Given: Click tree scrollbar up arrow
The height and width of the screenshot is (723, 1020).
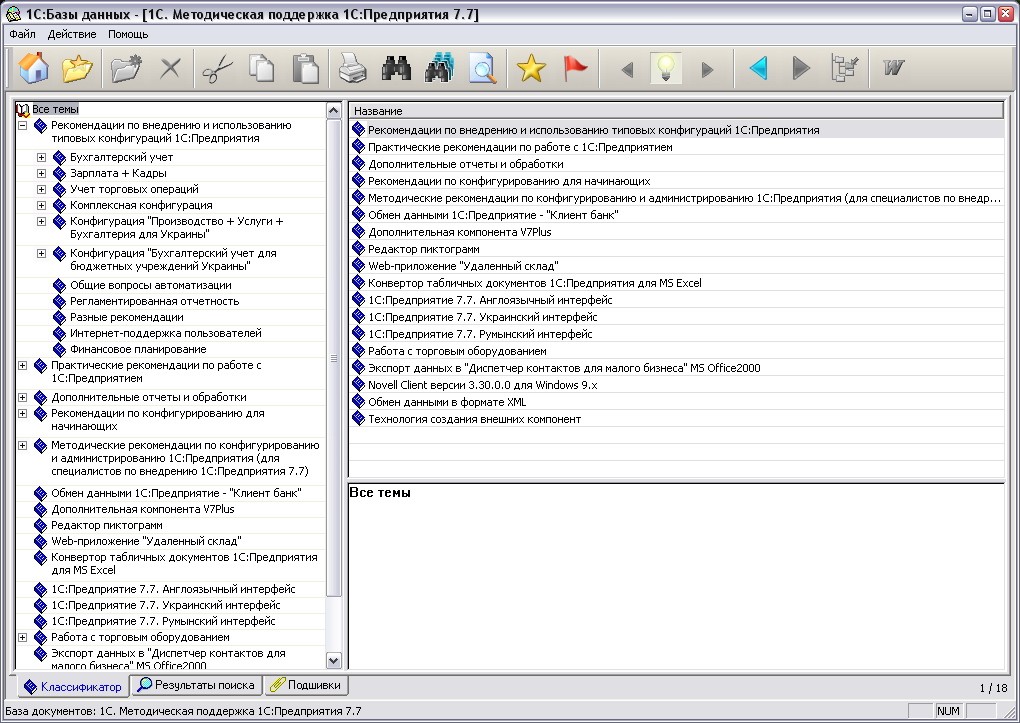Looking at the screenshot, I should tap(334, 111).
